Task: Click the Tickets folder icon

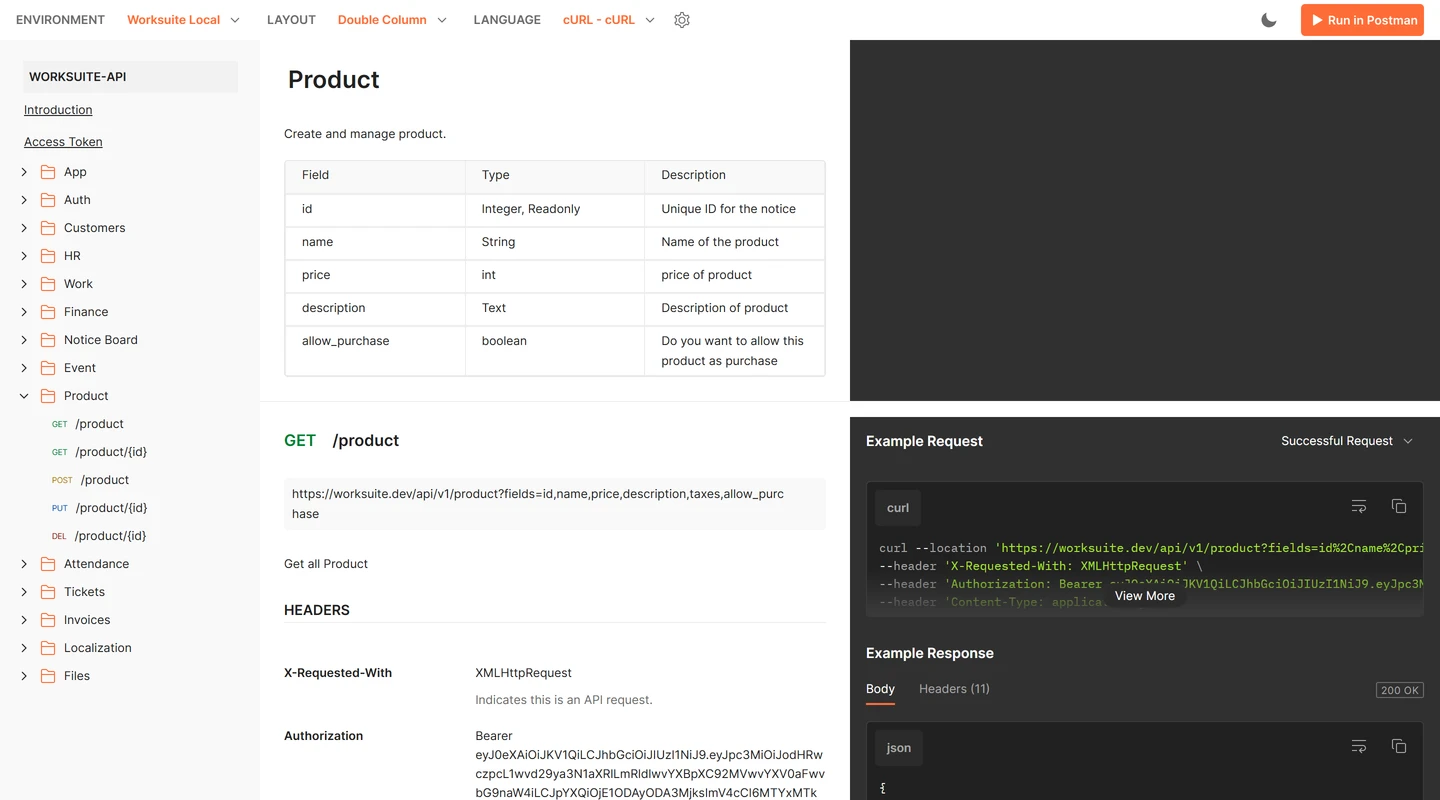Action: point(48,592)
